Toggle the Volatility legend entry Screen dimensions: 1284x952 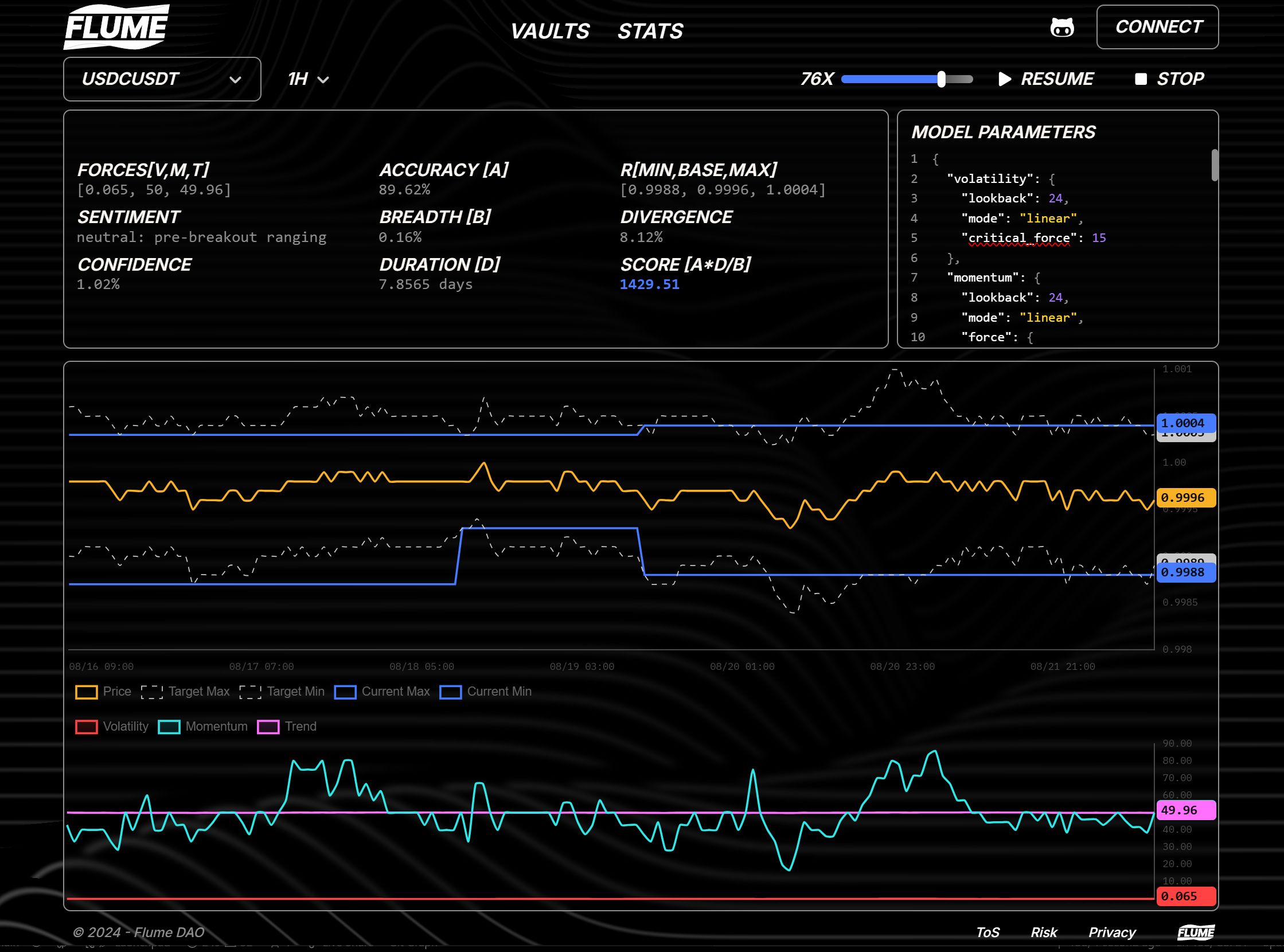[112, 727]
